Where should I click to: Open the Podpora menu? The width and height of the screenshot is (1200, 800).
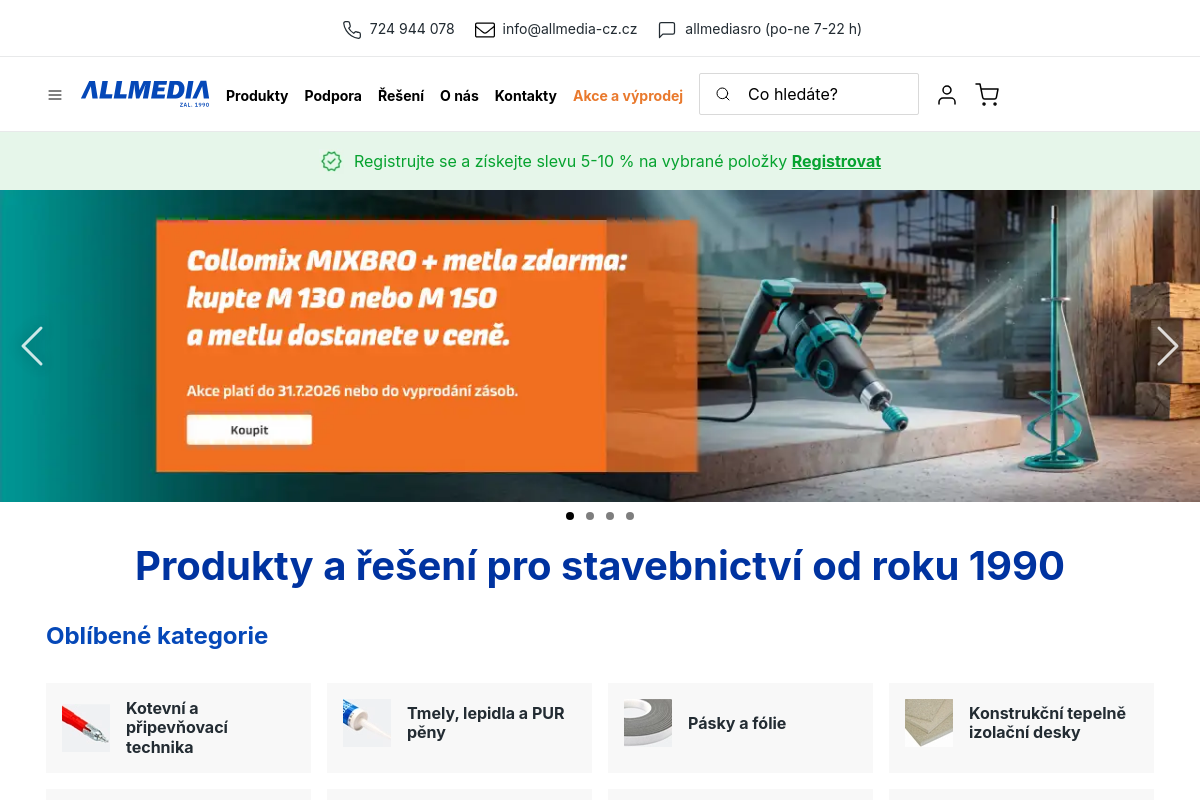pos(333,96)
